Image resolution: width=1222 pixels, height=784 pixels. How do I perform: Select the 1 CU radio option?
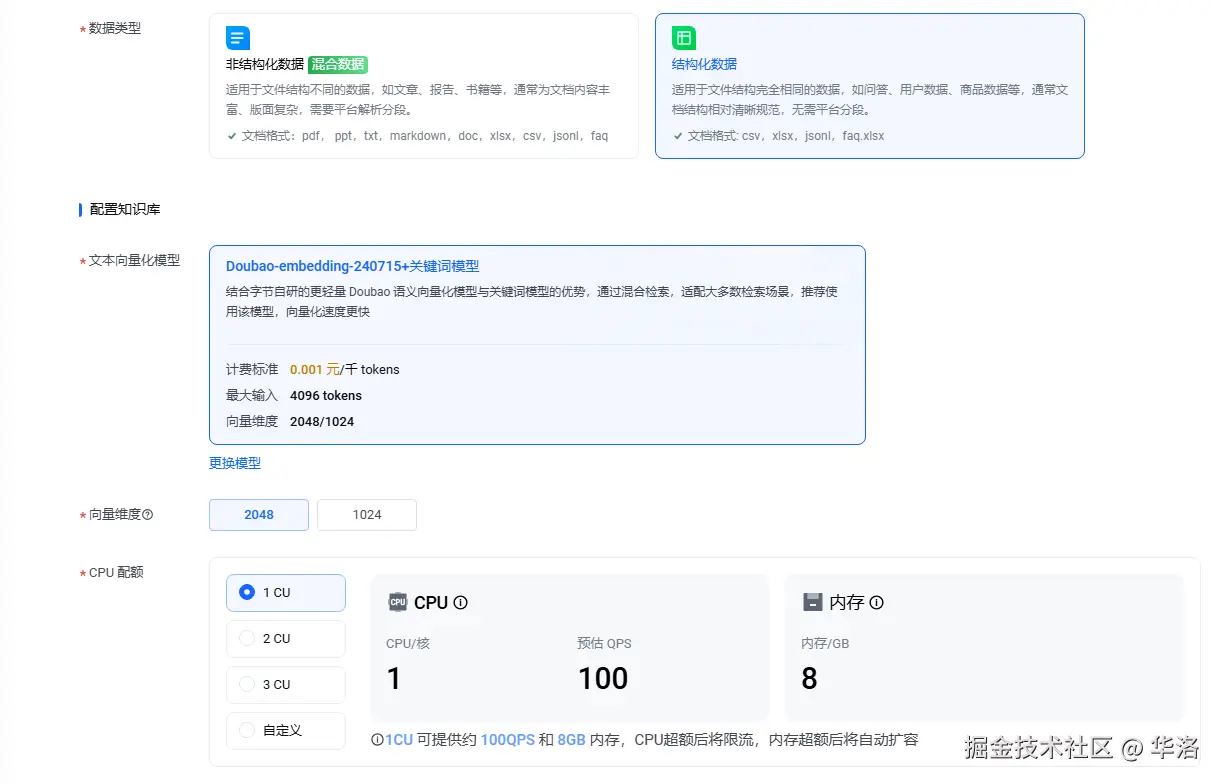click(x=286, y=593)
